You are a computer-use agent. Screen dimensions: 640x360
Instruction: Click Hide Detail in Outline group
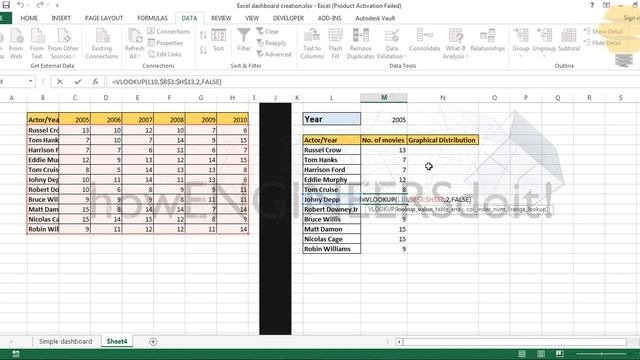(602, 43)
